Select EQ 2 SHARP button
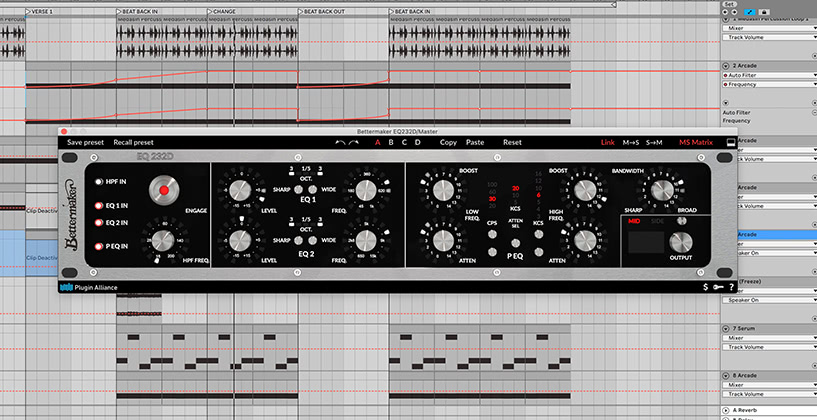The height and width of the screenshot is (420, 817). coord(299,240)
